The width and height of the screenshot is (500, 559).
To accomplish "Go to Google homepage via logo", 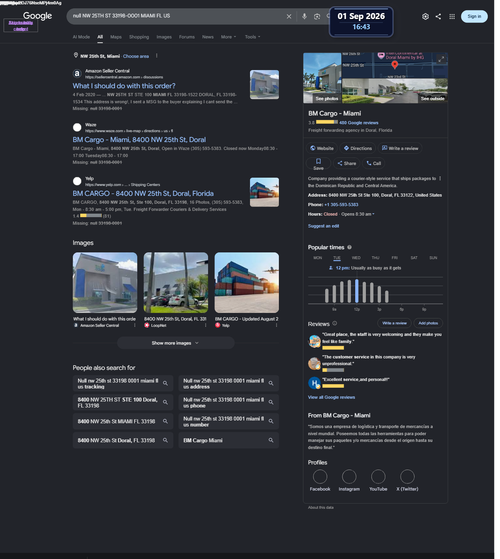I will [x=37, y=16].
